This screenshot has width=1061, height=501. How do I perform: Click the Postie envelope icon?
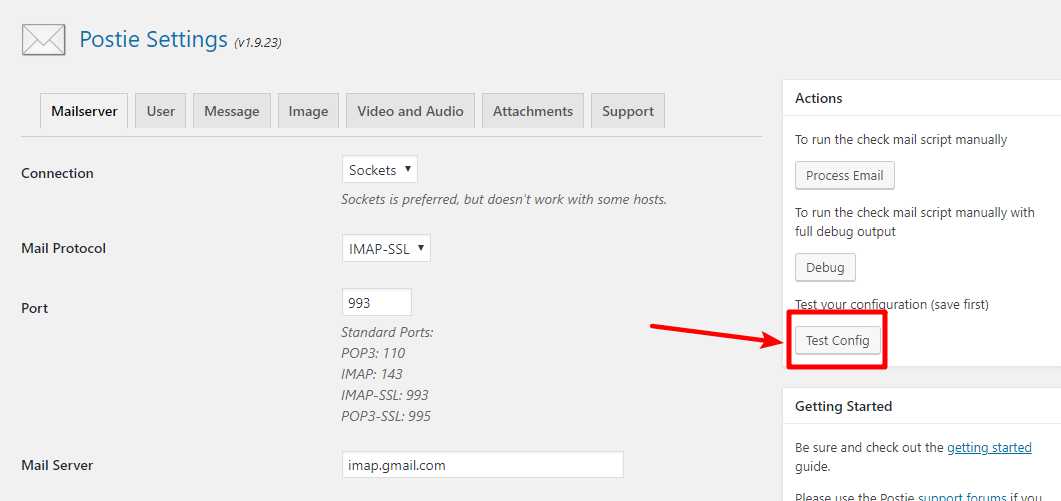pyautogui.click(x=43, y=39)
